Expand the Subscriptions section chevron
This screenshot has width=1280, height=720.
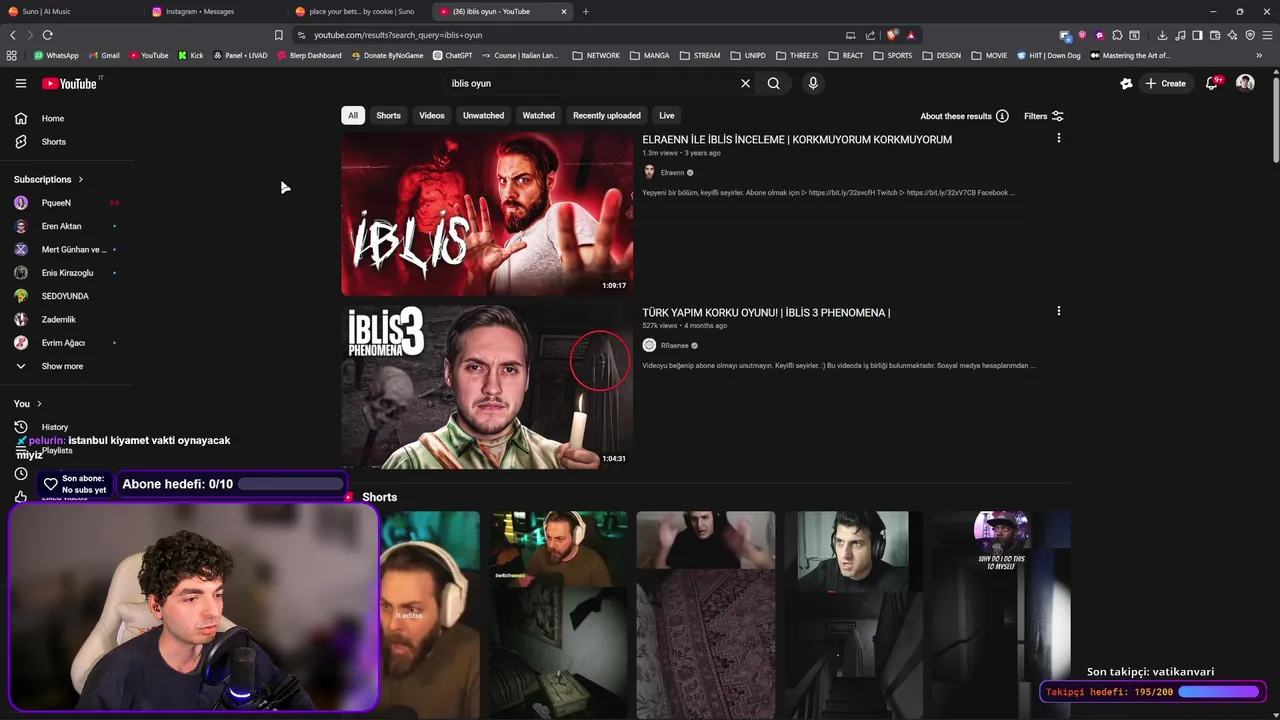[x=80, y=179]
